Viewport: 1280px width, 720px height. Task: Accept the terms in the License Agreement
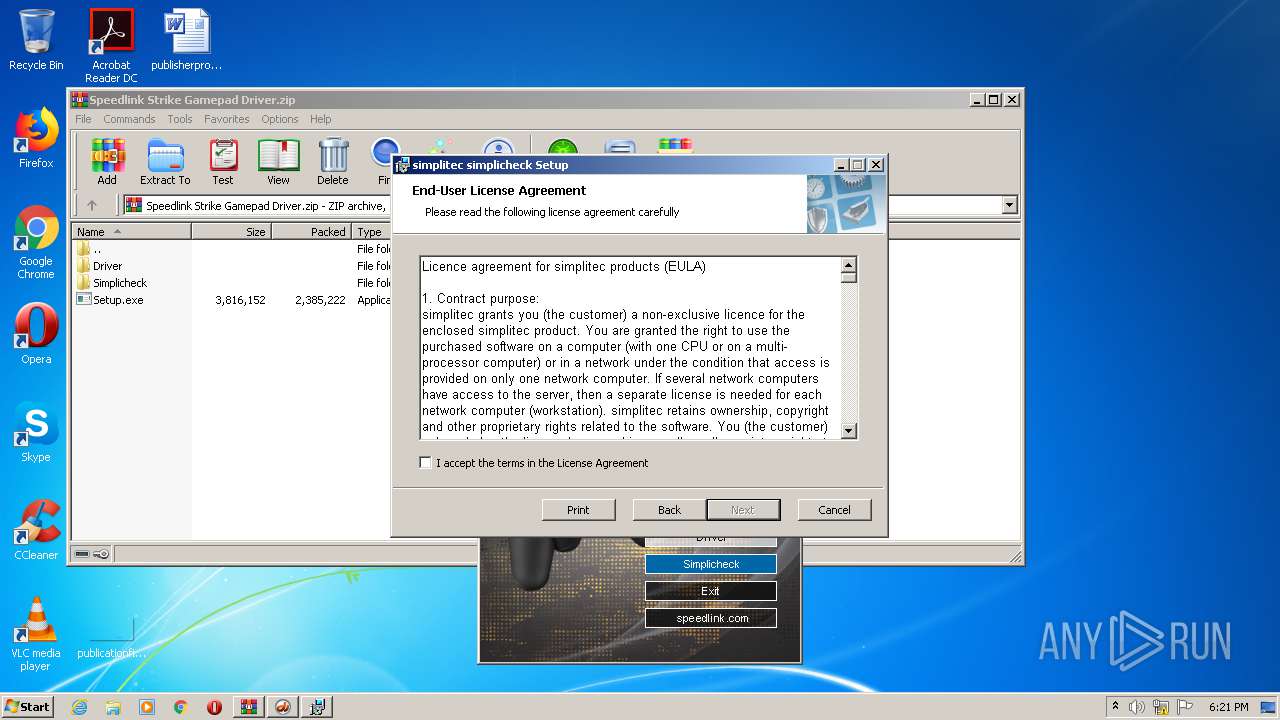point(426,463)
